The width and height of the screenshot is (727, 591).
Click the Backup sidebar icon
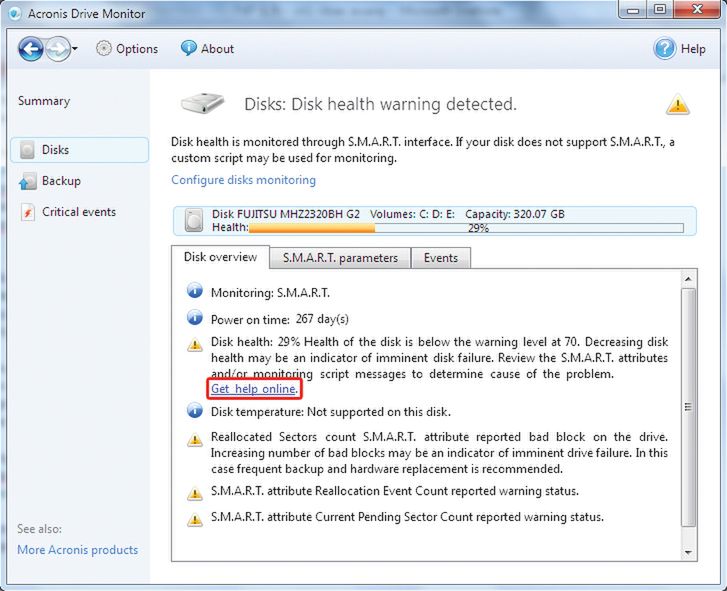pyautogui.click(x=27, y=181)
